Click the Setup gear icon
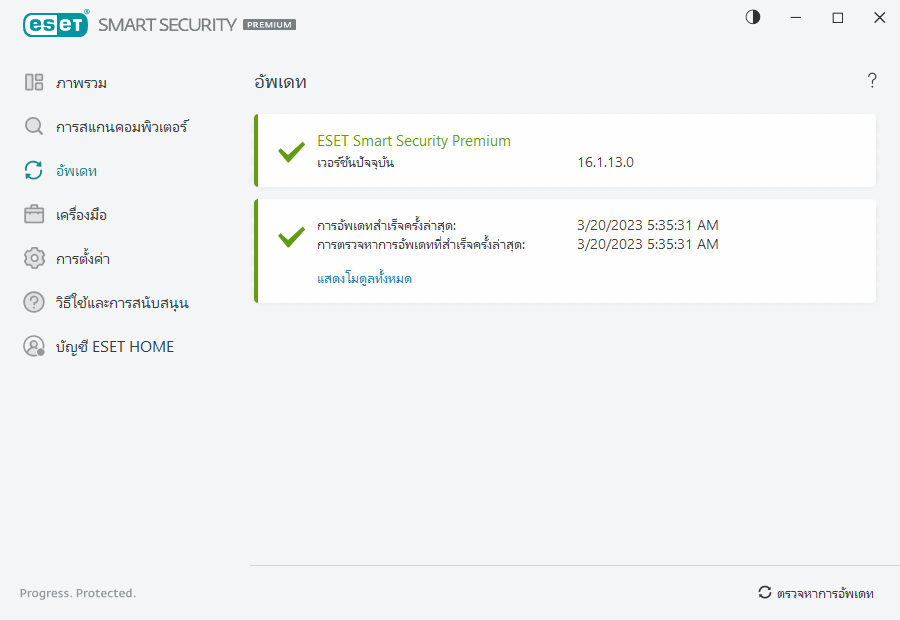The height and width of the screenshot is (620, 900). pyautogui.click(x=34, y=259)
